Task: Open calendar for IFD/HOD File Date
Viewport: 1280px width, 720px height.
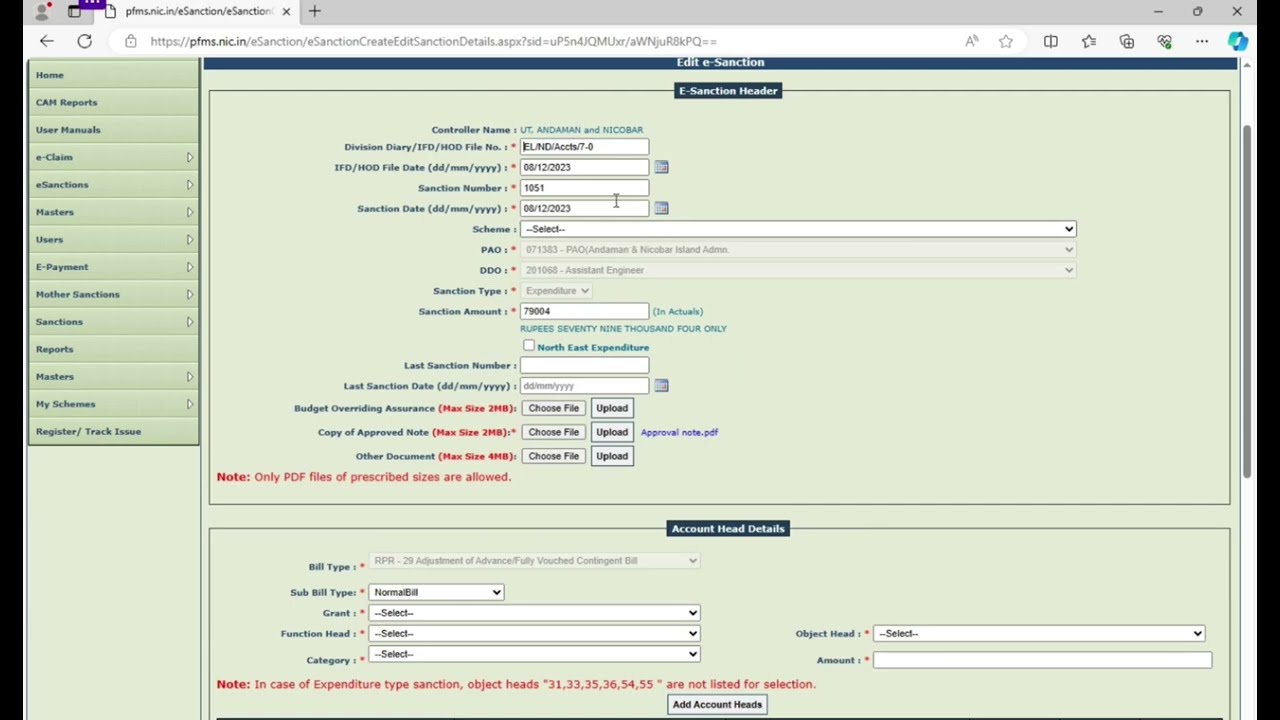Action: (661, 167)
